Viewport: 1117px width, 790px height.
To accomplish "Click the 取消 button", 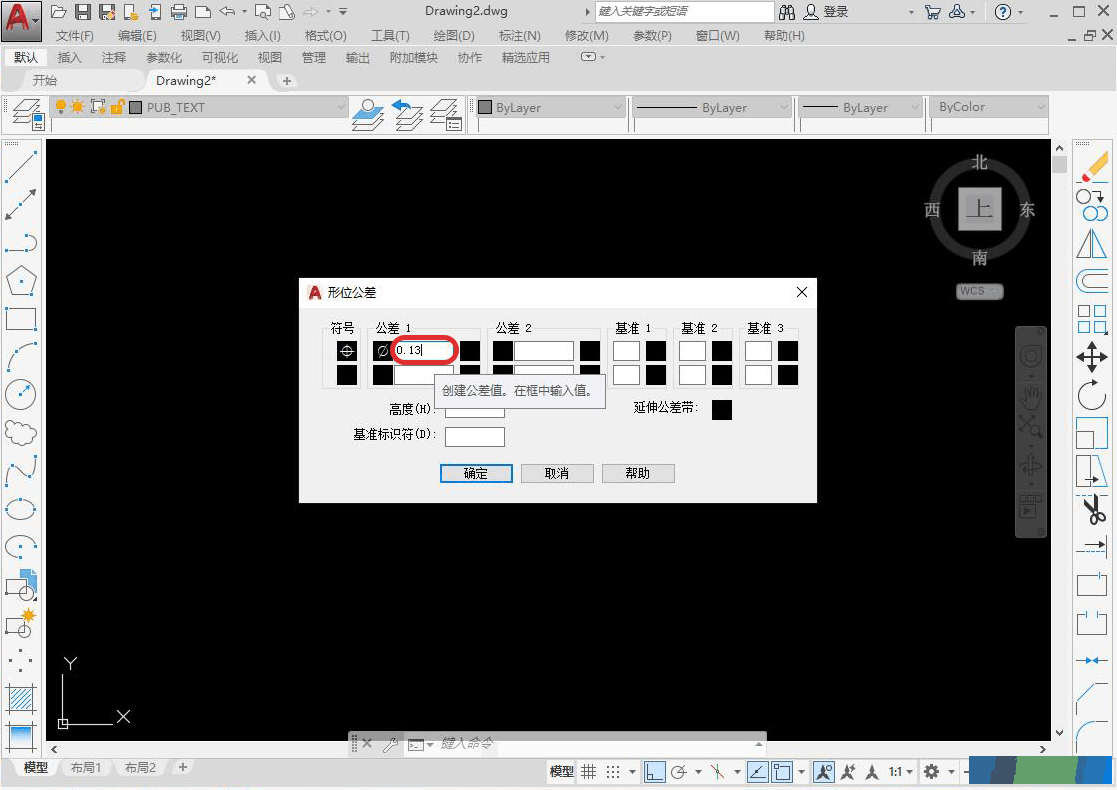I will coord(557,473).
